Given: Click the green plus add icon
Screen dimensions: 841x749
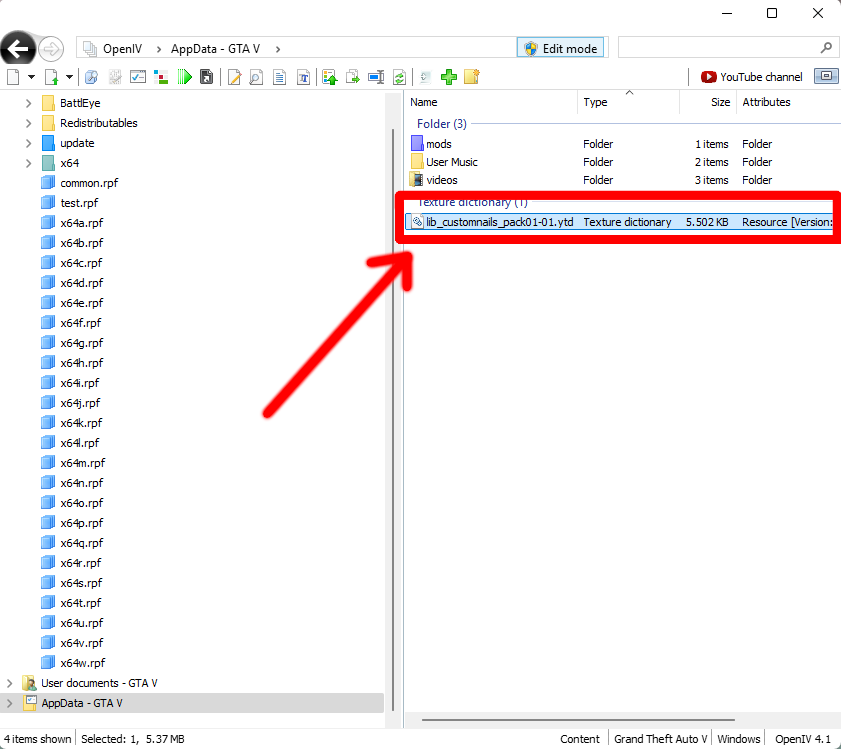Looking at the screenshot, I should pos(449,77).
